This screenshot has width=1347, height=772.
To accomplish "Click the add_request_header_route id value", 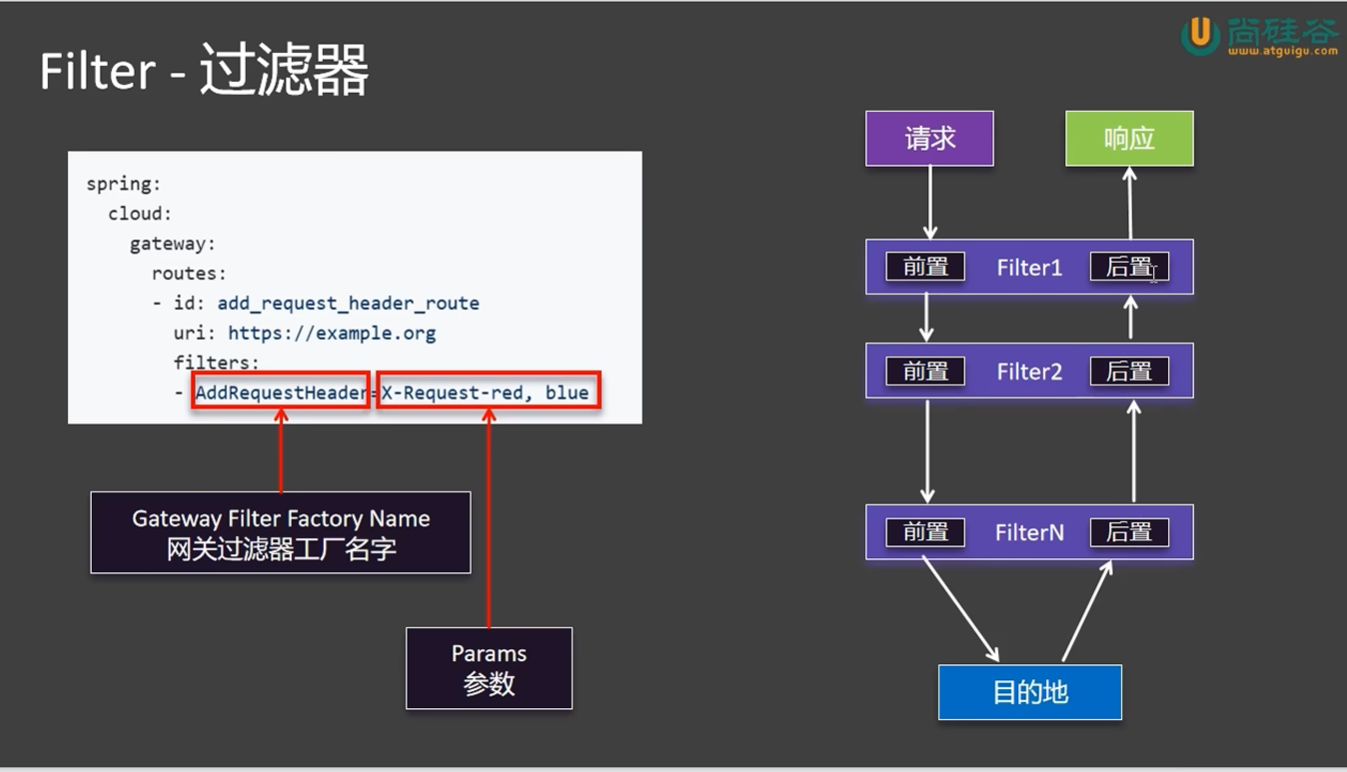I will click(x=348, y=303).
